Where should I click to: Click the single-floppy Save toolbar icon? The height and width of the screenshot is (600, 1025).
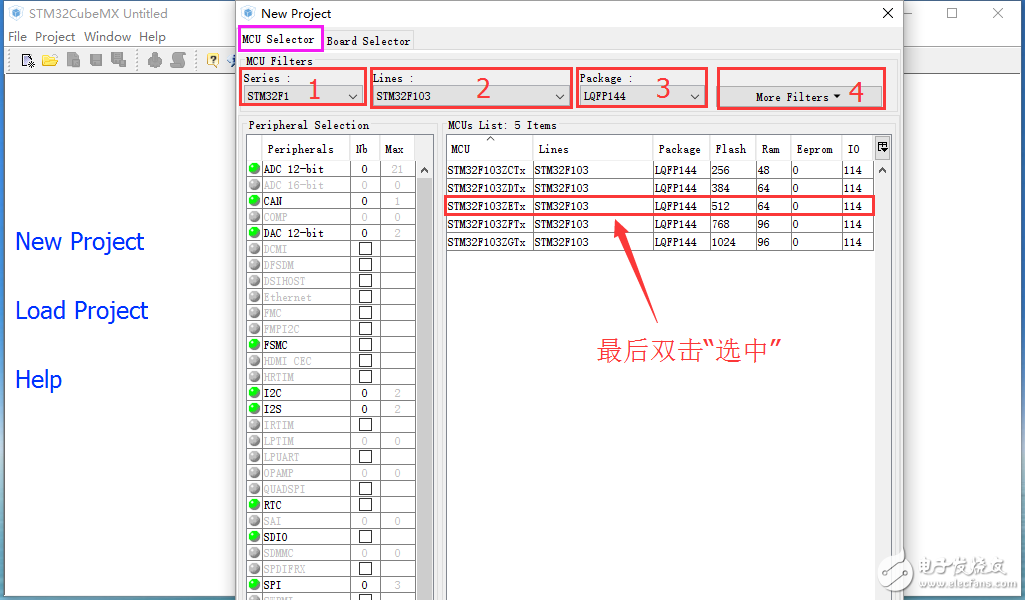(x=96, y=60)
